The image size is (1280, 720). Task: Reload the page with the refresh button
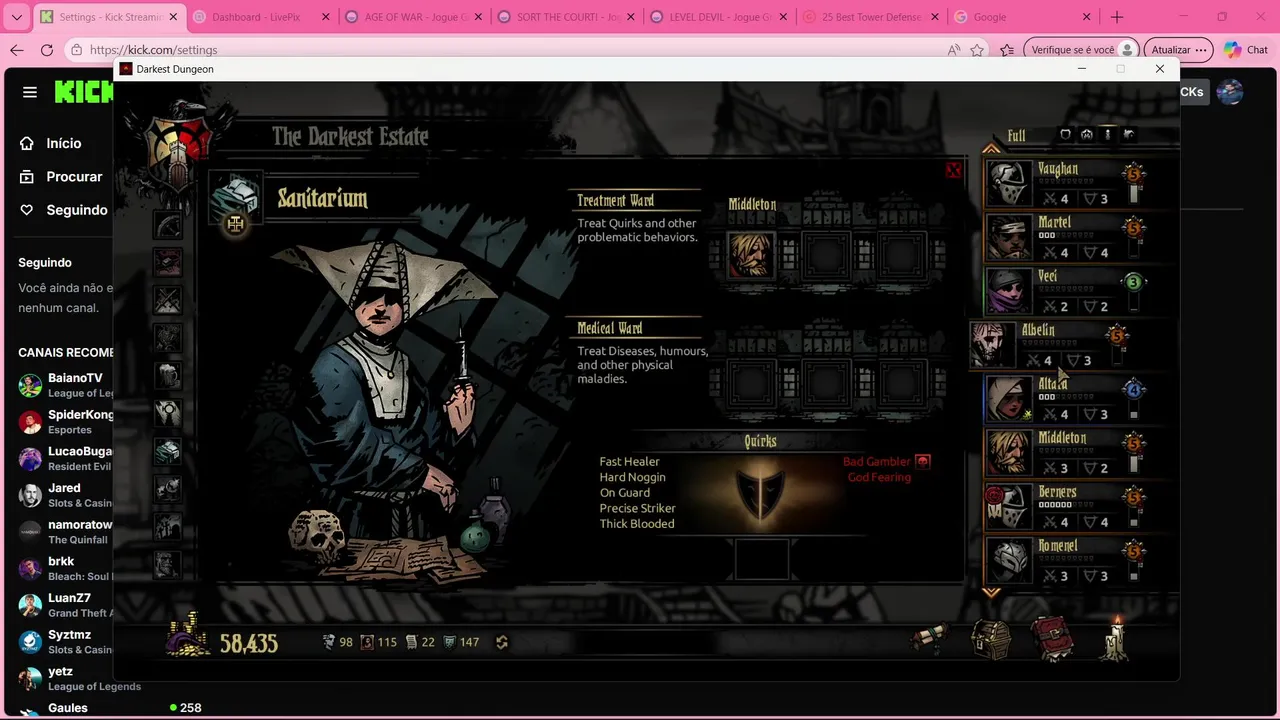click(46, 50)
